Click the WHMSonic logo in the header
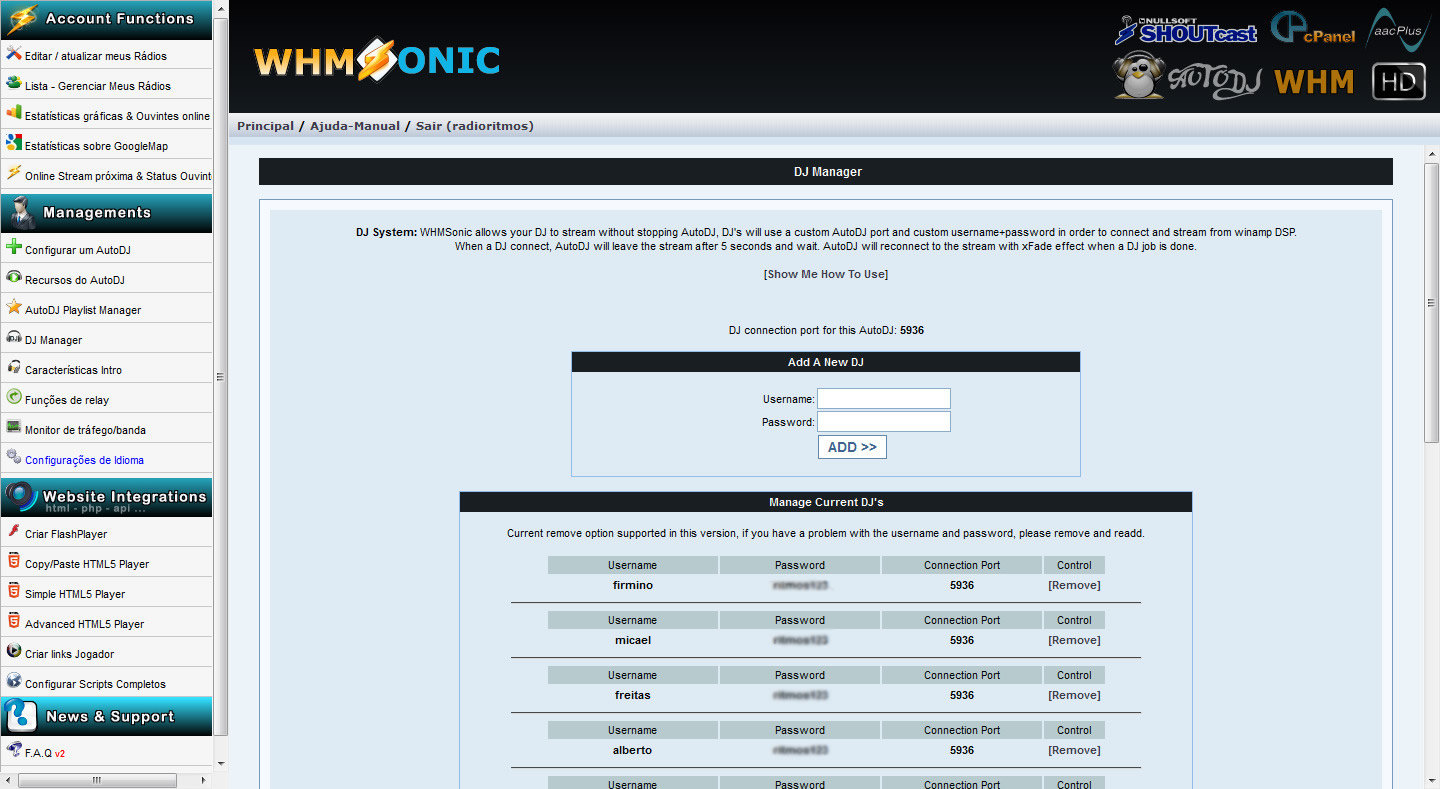 pyautogui.click(x=377, y=60)
